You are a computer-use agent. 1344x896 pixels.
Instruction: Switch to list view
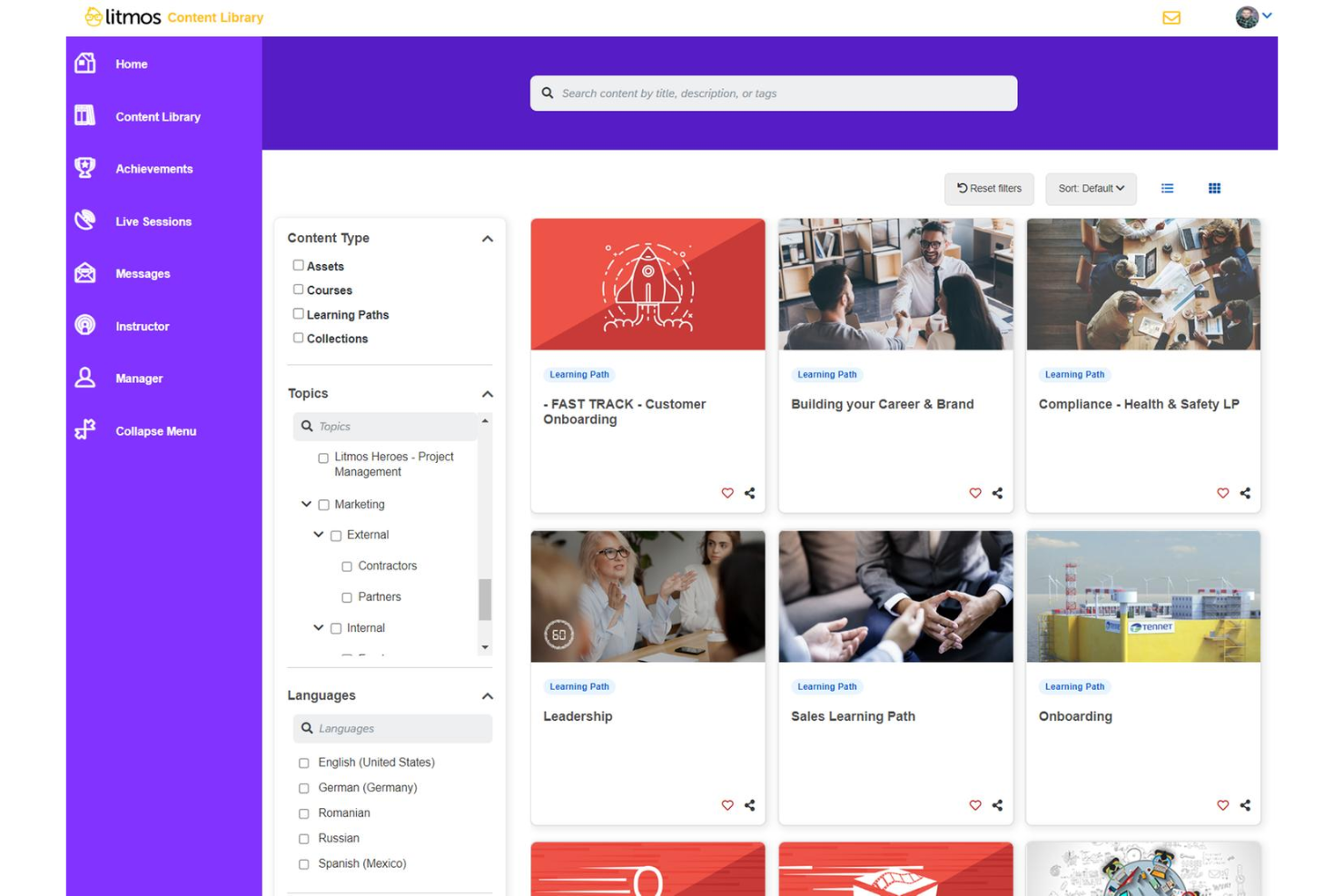(1168, 189)
